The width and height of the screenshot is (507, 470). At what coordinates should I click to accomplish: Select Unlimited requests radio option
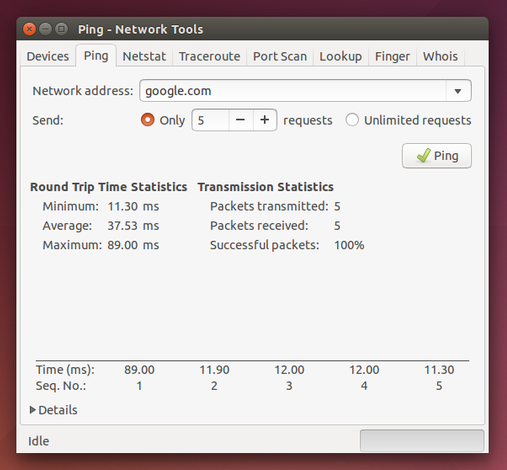[x=352, y=120]
